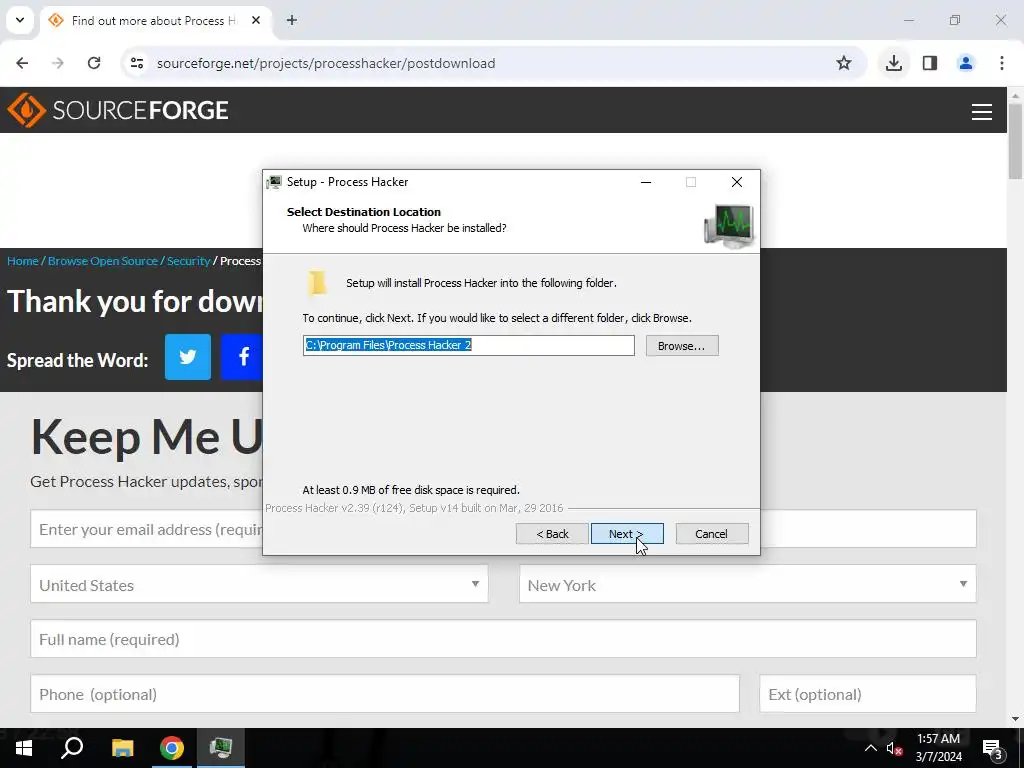1024x768 pixels.
Task: Click the page vertical scrollbar thumb
Action: click(1015, 140)
